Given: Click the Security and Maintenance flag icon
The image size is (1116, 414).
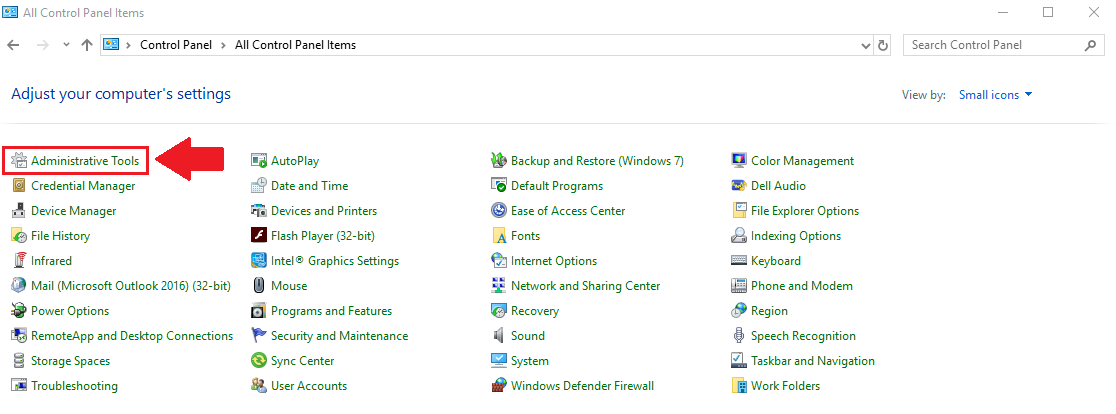Looking at the screenshot, I should coord(259,335).
